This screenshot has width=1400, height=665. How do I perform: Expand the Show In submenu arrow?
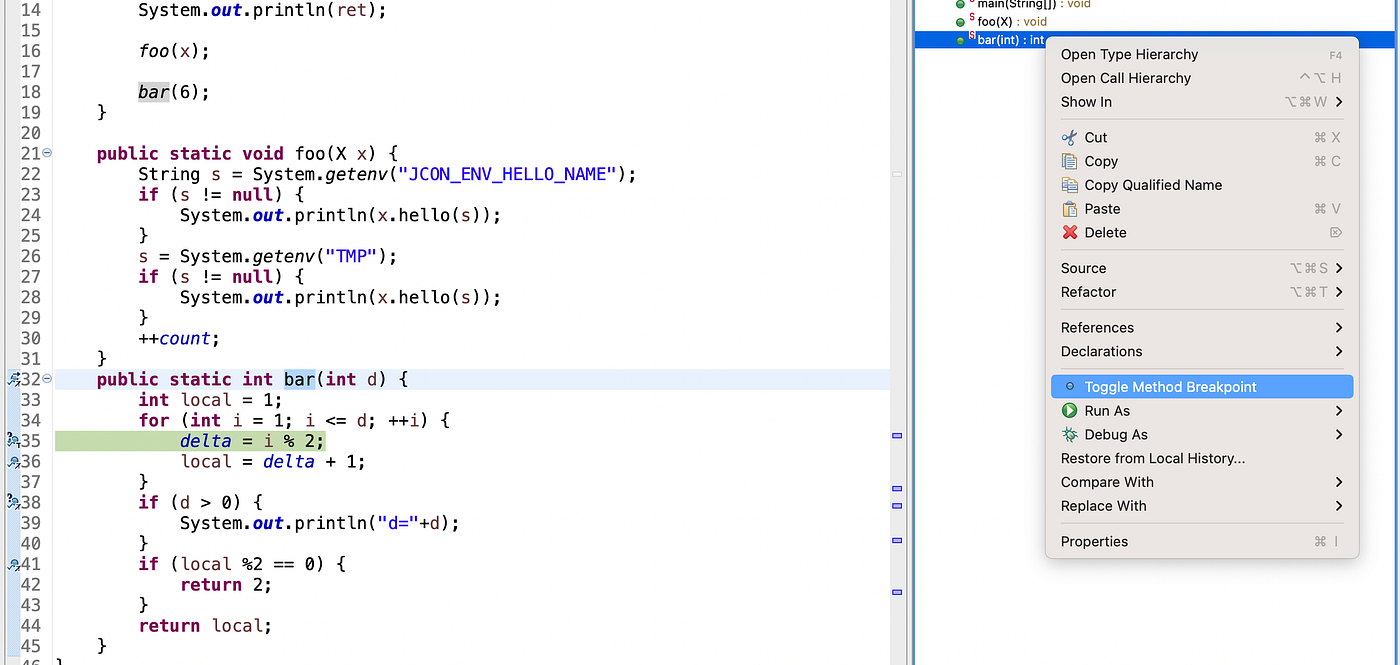click(1338, 102)
